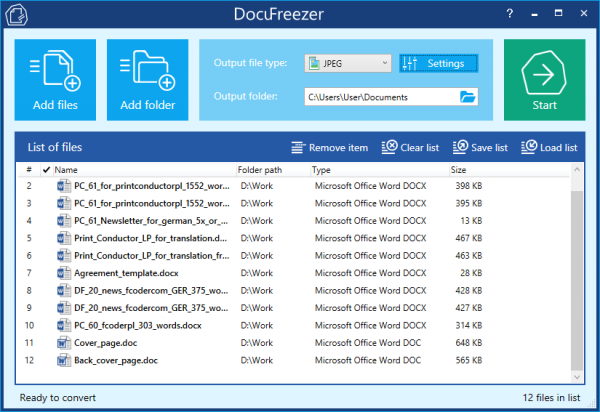600x412 pixels.
Task: Click the scrollbar up arrow of file list
Action: point(577,169)
